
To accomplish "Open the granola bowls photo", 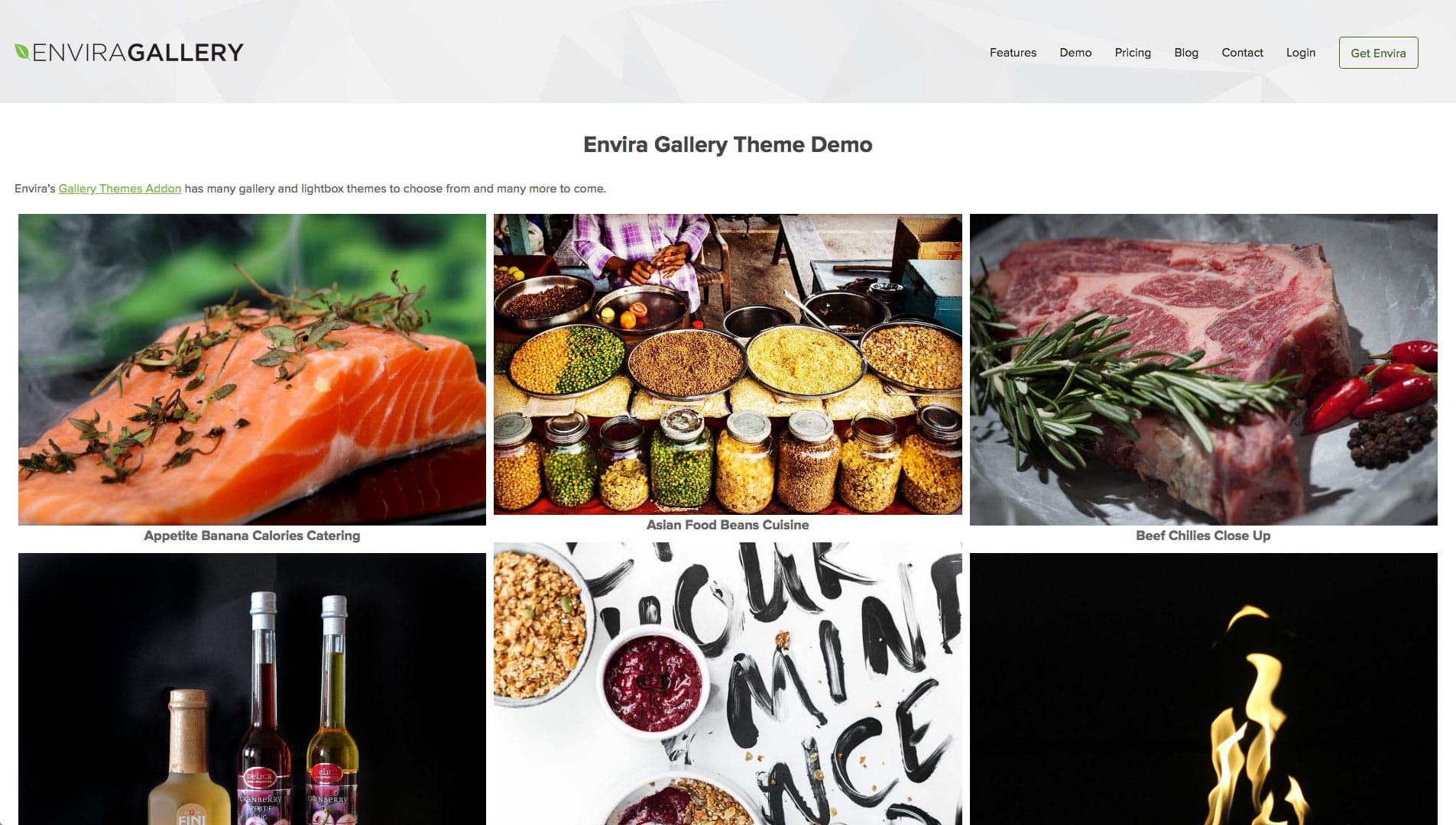I will [x=728, y=684].
